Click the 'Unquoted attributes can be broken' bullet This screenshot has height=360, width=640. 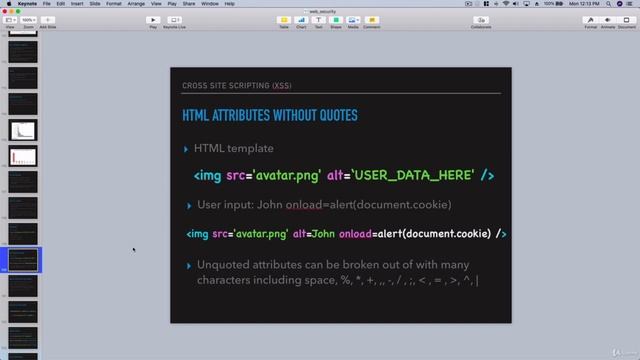click(337, 272)
